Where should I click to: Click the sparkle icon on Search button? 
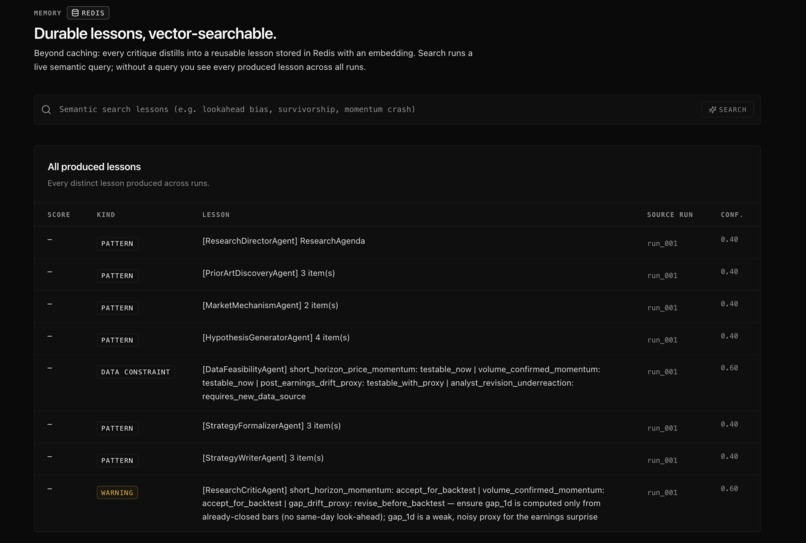pyautogui.click(x=712, y=110)
